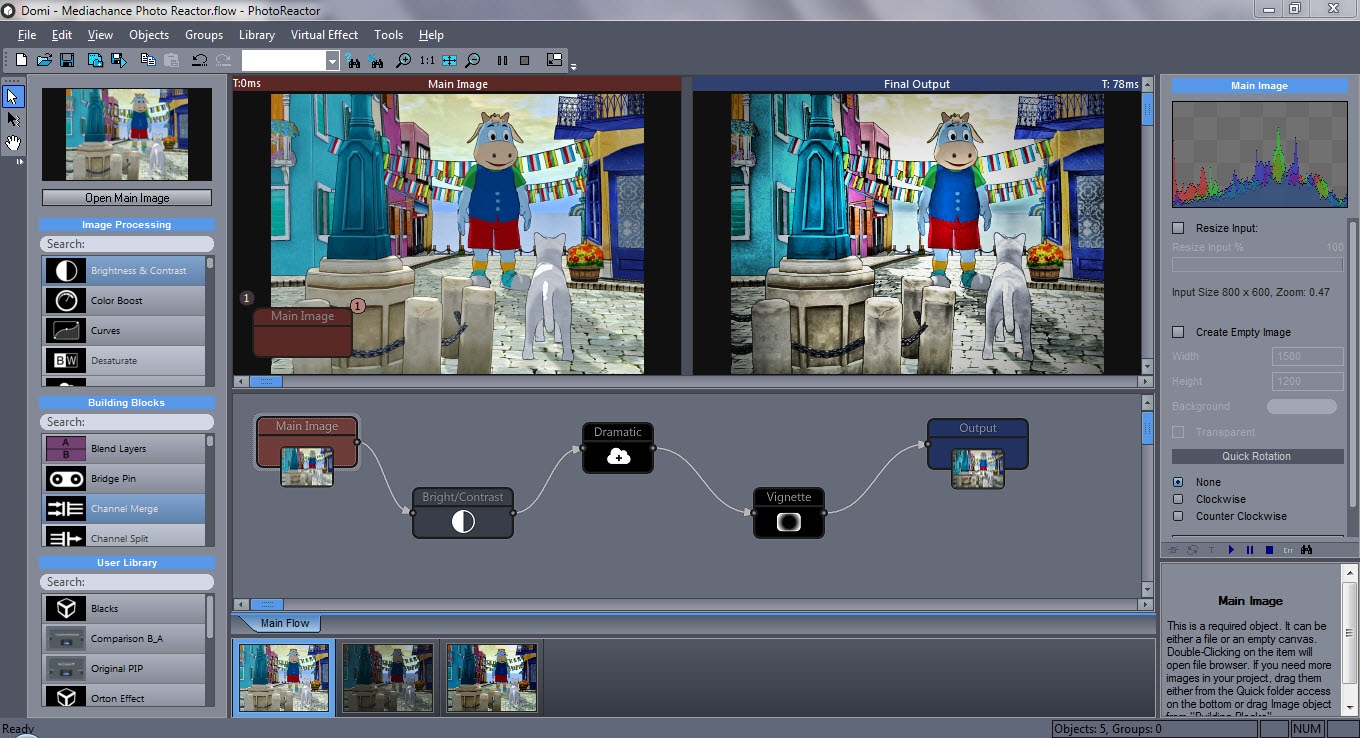Click the third thumbnail in the bottom strip
Viewport: 1360px width, 738px height.
492,678
